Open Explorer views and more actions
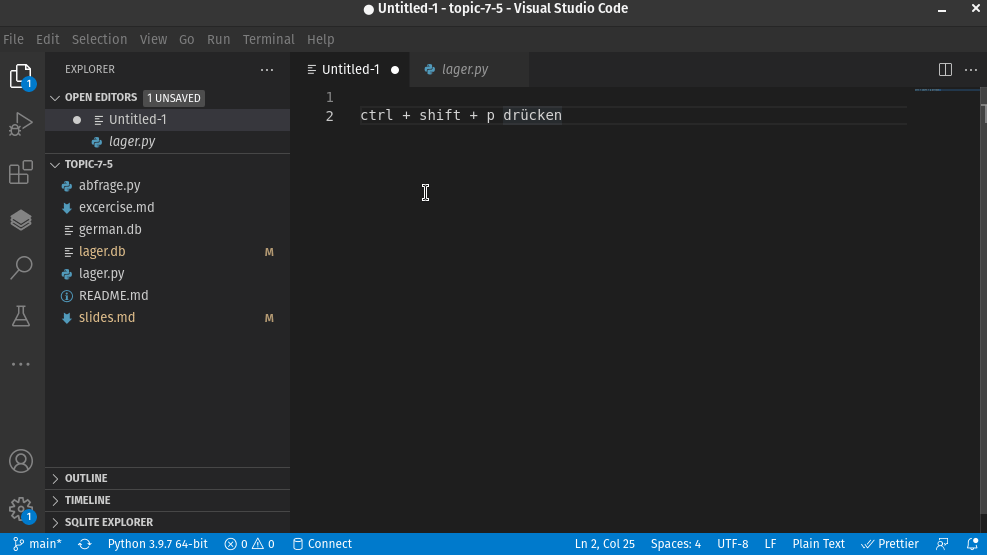This screenshot has width=987, height=555. (x=267, y=70)
